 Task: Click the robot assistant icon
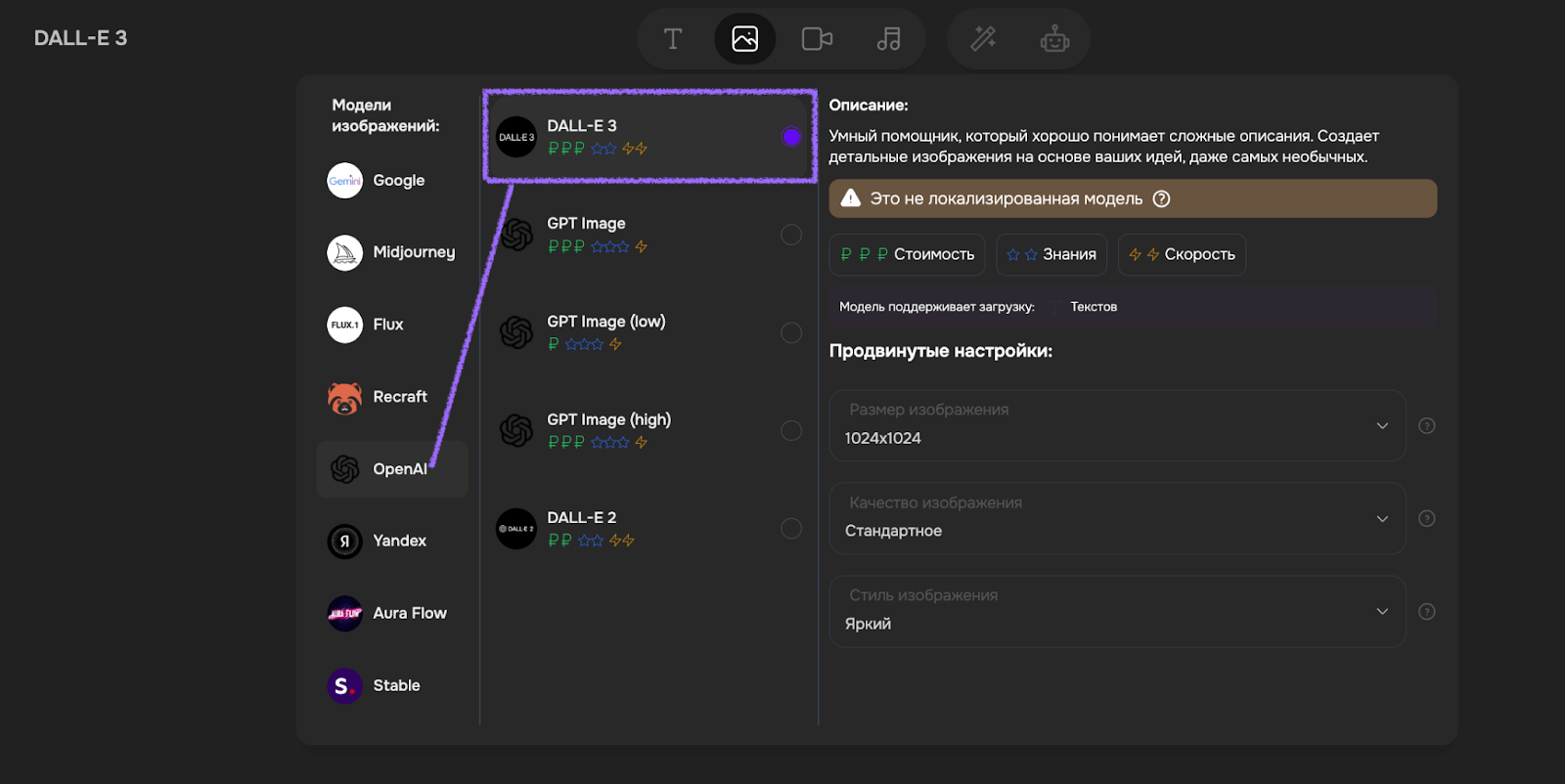pos(1054,39)
